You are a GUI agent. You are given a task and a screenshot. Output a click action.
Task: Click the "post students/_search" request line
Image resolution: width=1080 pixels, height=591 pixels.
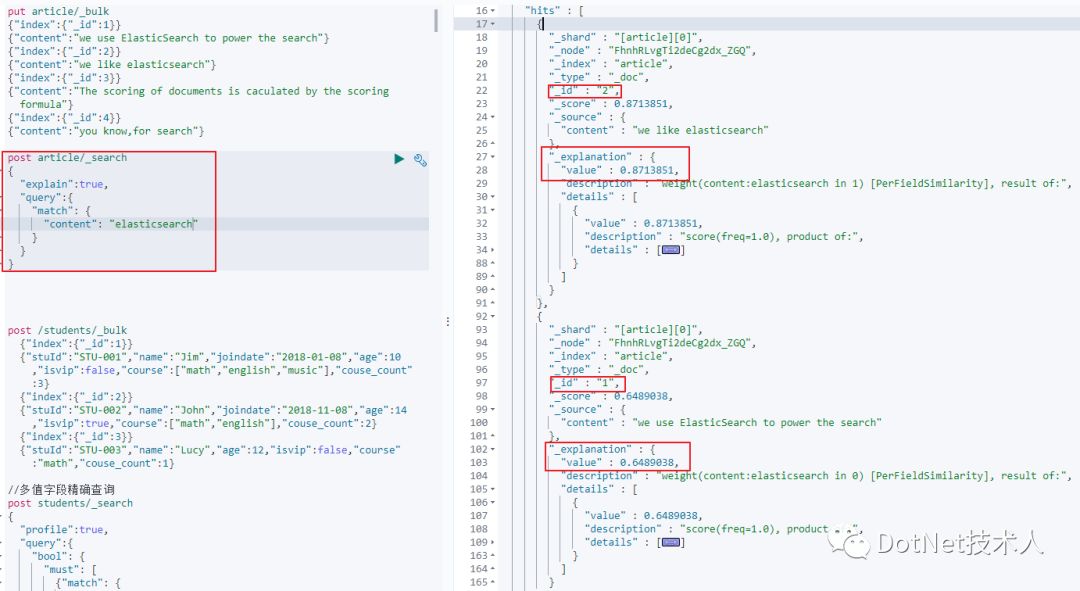pos(70,504)
